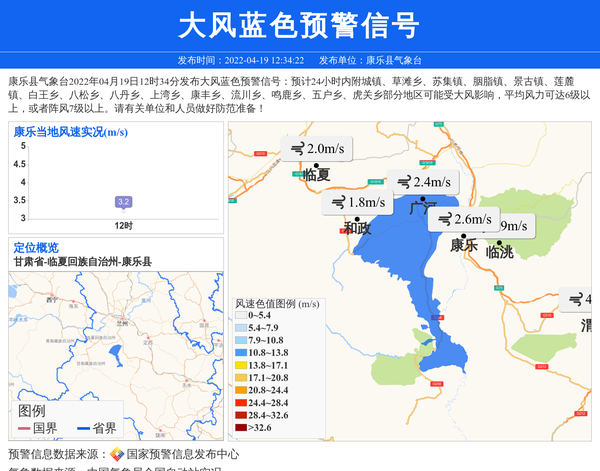Viewport: 600px width, 471px height.
Task: Click the 临夏 city marker dot
Action: click(x=316, y=165)
